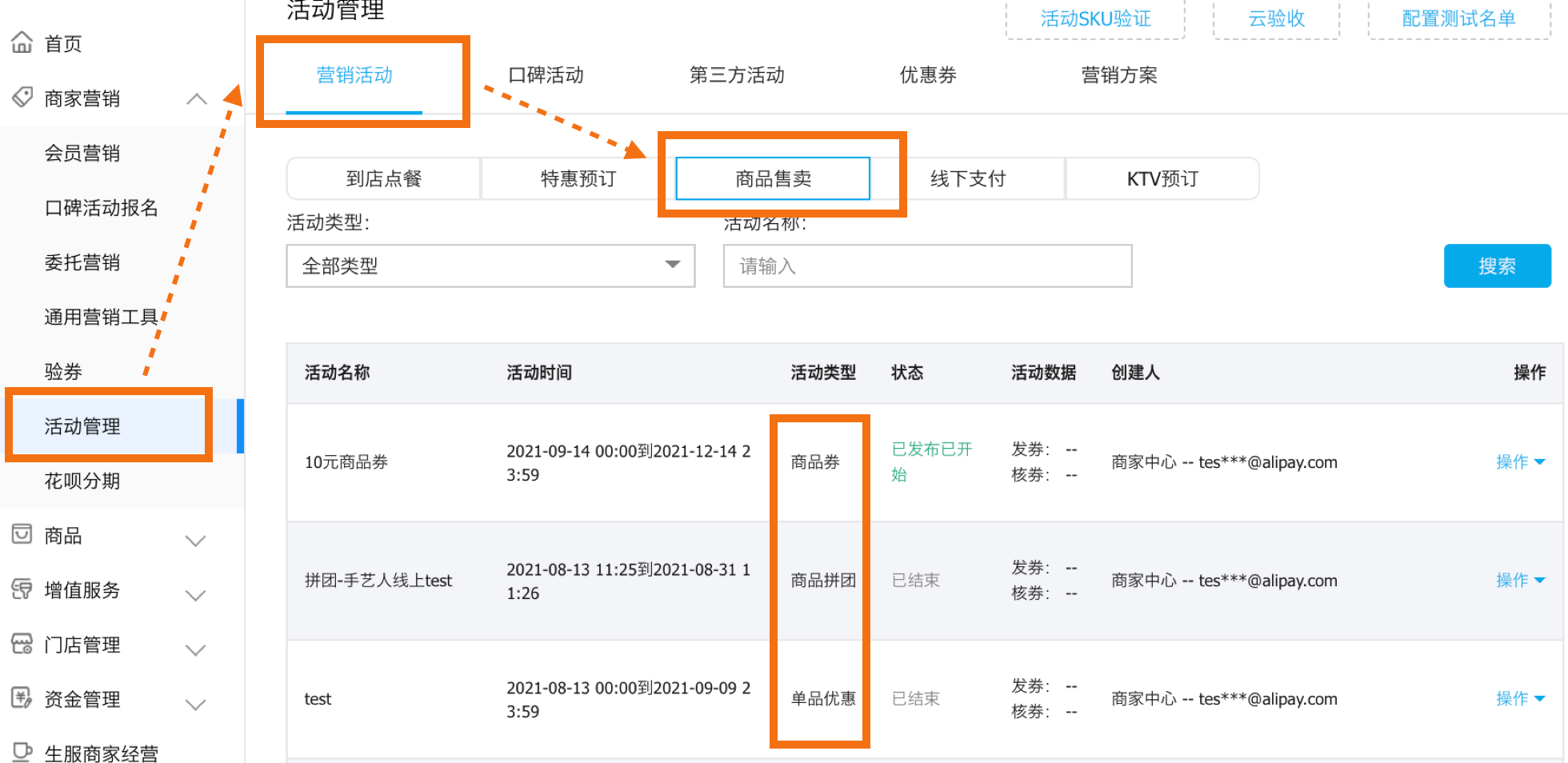Click the blue 搜索 button
Viewport: 1568px width, 763px height.
coord(1497,266)
